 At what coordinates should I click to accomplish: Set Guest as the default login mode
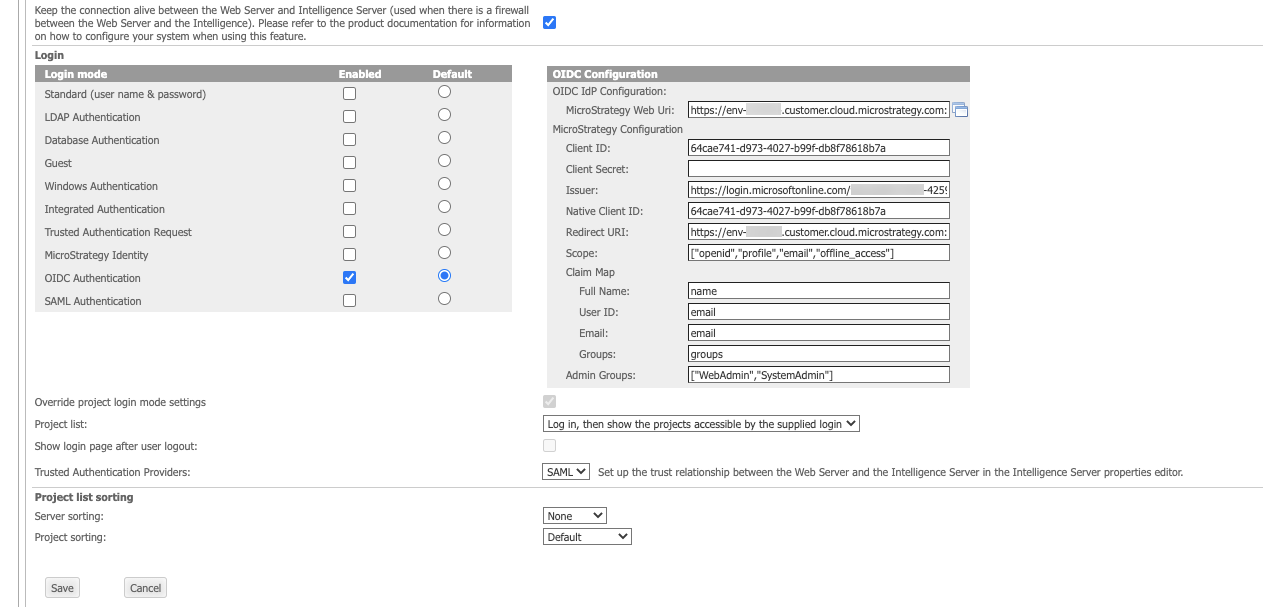(444, 161)
